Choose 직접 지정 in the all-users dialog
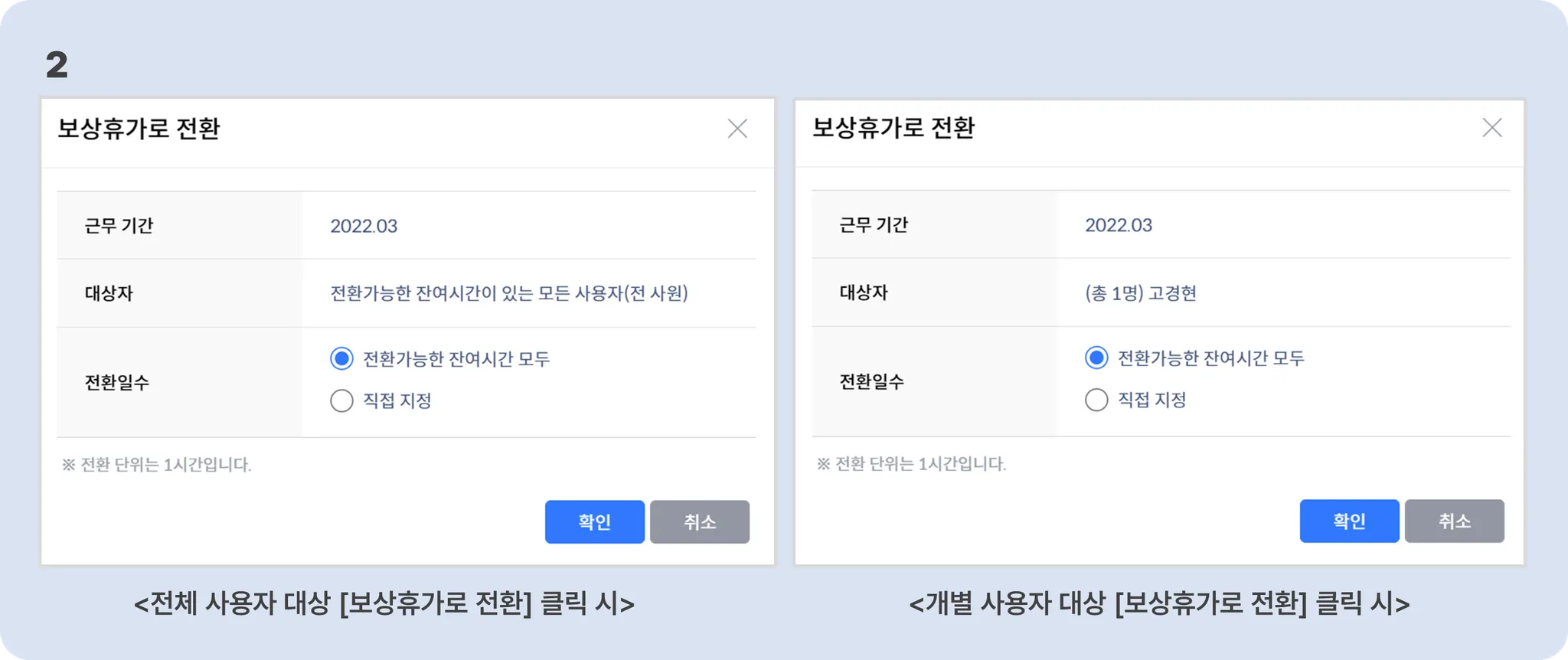This screenshot has width=1568, height=660. click(x=341, y=400)
